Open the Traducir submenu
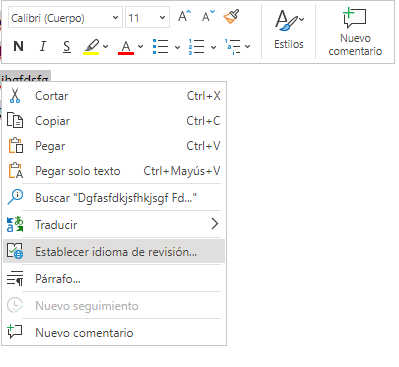The image size is (399, 367). [x=114, y=225]
